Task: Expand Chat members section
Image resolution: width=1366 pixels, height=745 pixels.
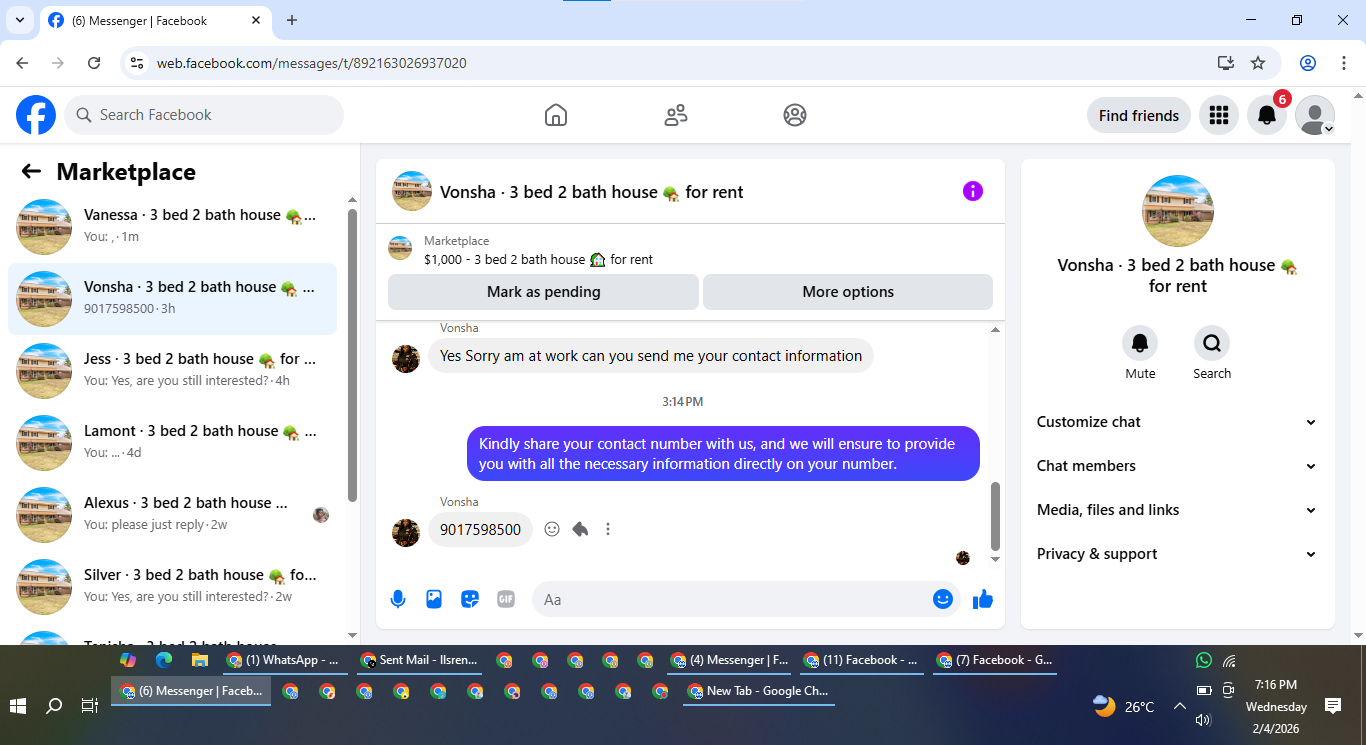Action: click(1177, 466)
